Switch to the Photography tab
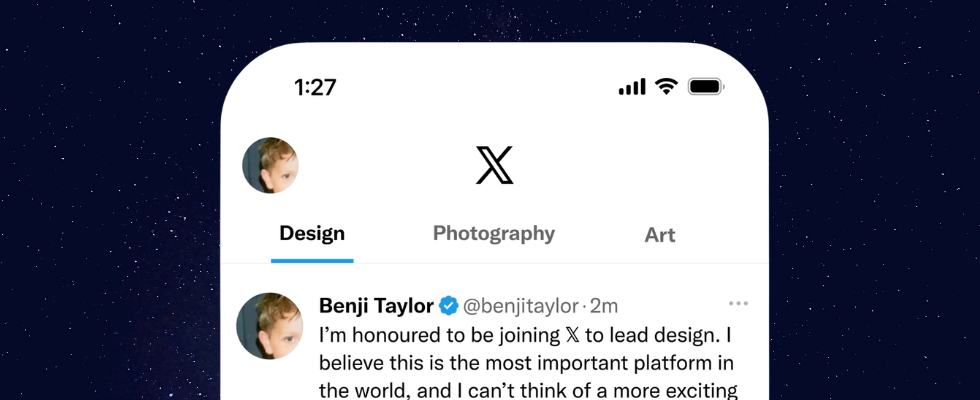980x400 pixels. coord(494,234)
